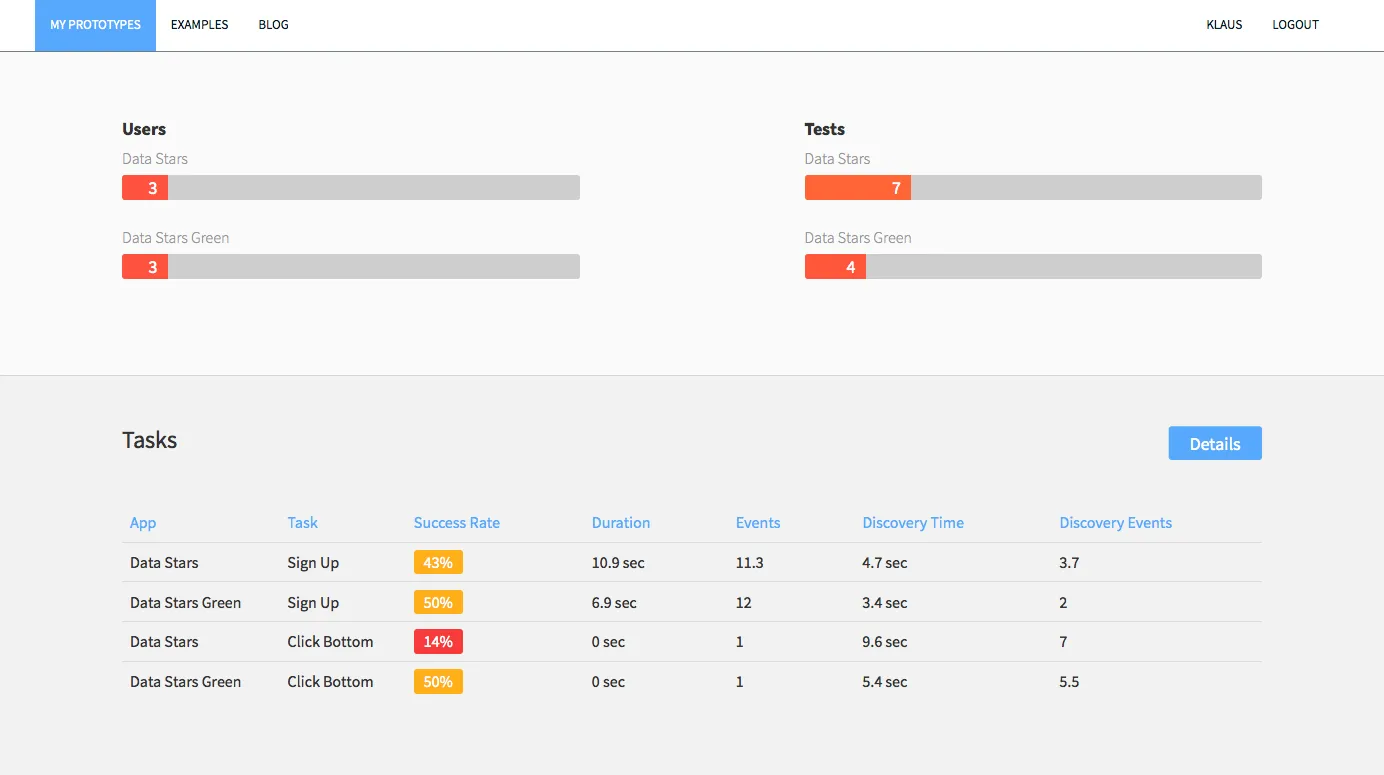The image size is (1384, 775).
Task: Click LOGOUT to sign out
Action: pos(1295,24)
